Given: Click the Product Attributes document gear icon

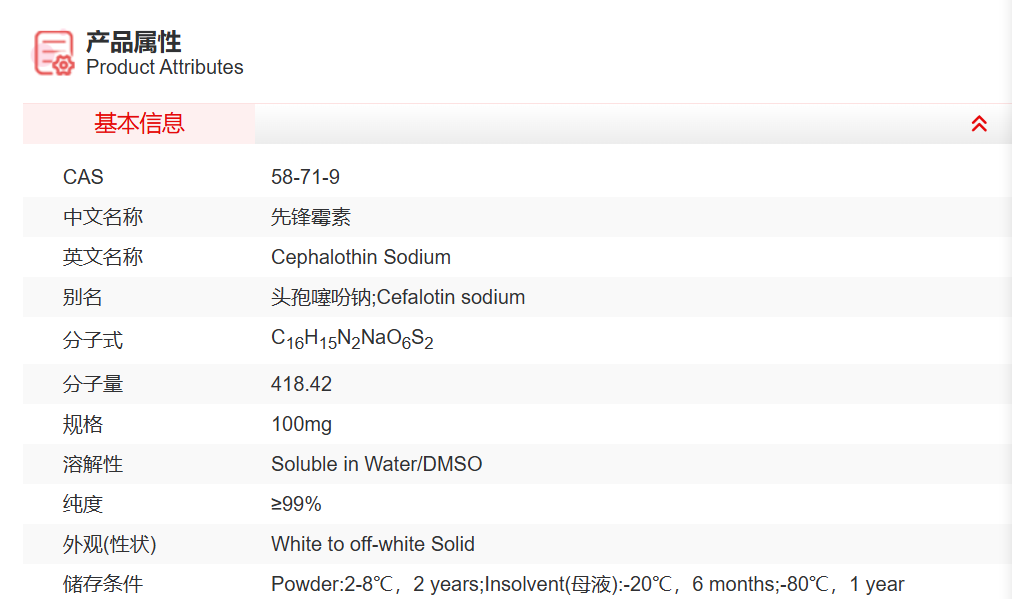Looking at the screenshot, I should (54, 53).
